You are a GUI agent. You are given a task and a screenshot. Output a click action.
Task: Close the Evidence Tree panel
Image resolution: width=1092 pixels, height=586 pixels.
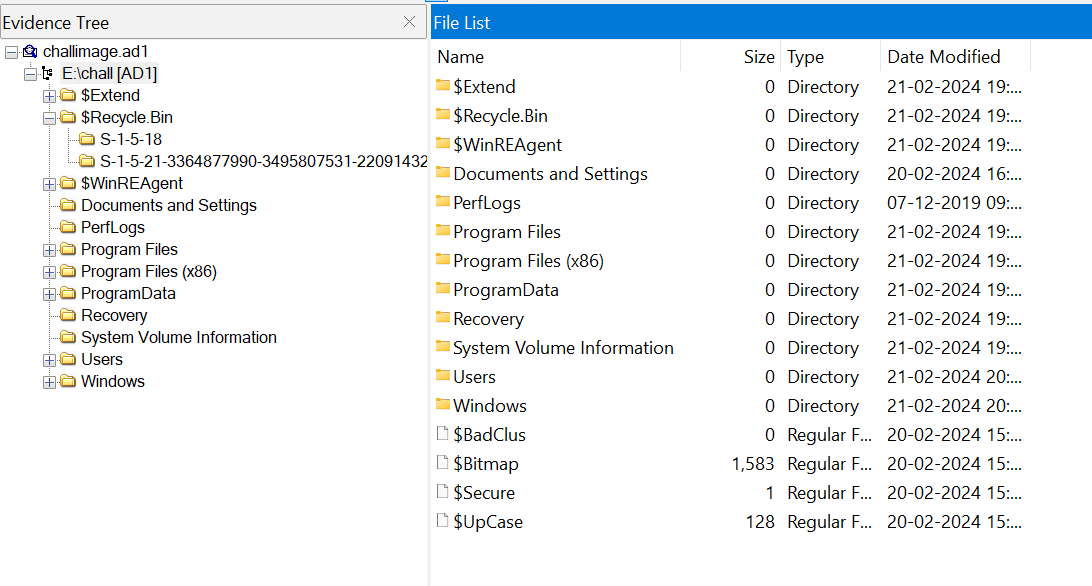(x=409, y=22)
